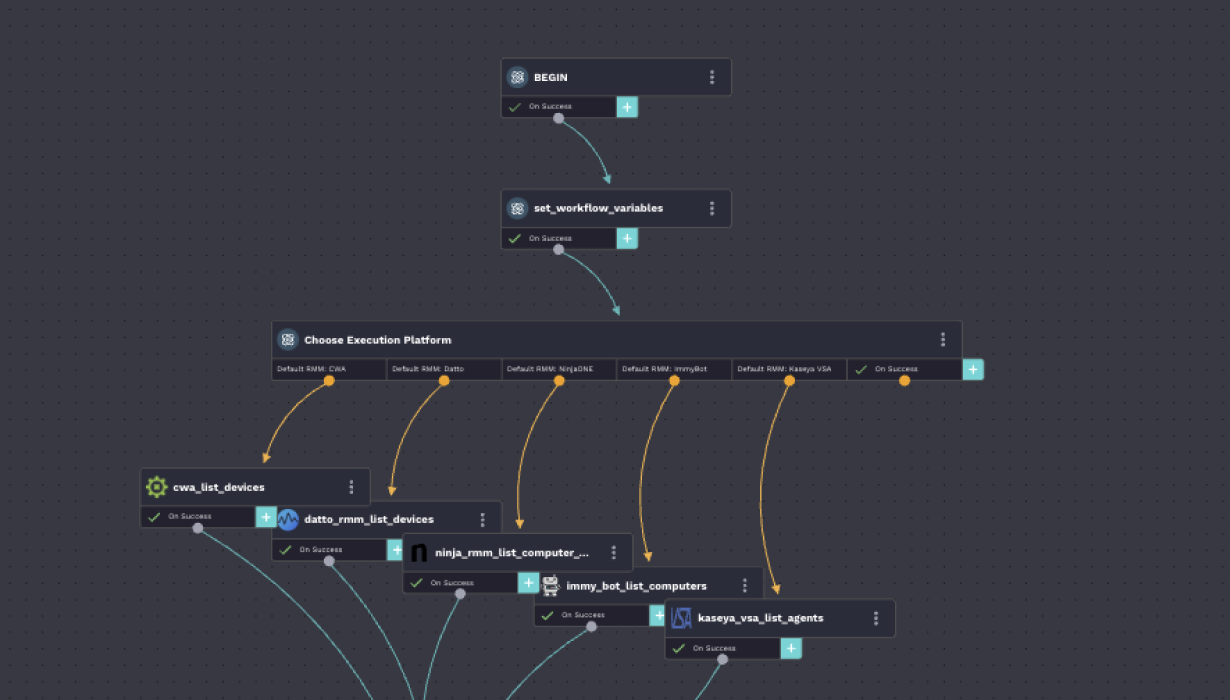Select the gear icon on set_workflow_variables

coord(517,208)
